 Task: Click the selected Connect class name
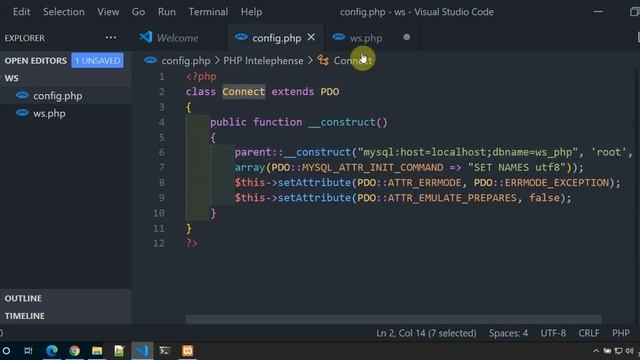244,91
